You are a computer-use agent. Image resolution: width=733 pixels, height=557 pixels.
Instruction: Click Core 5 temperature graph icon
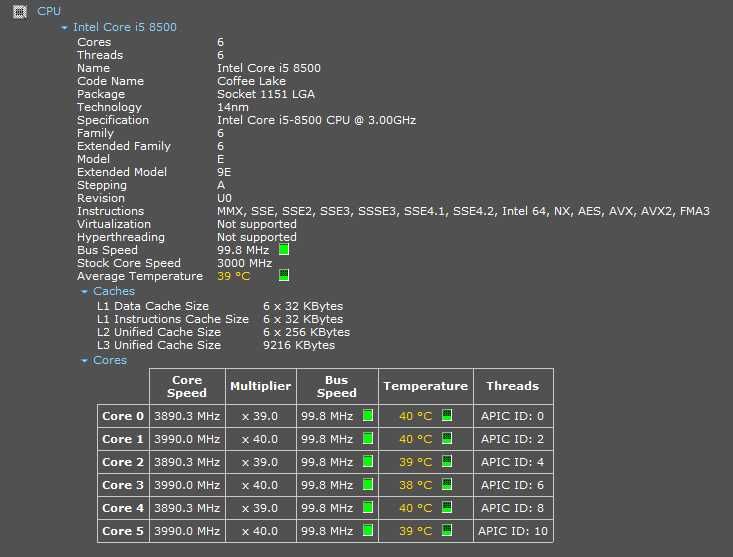click(447, 530)
